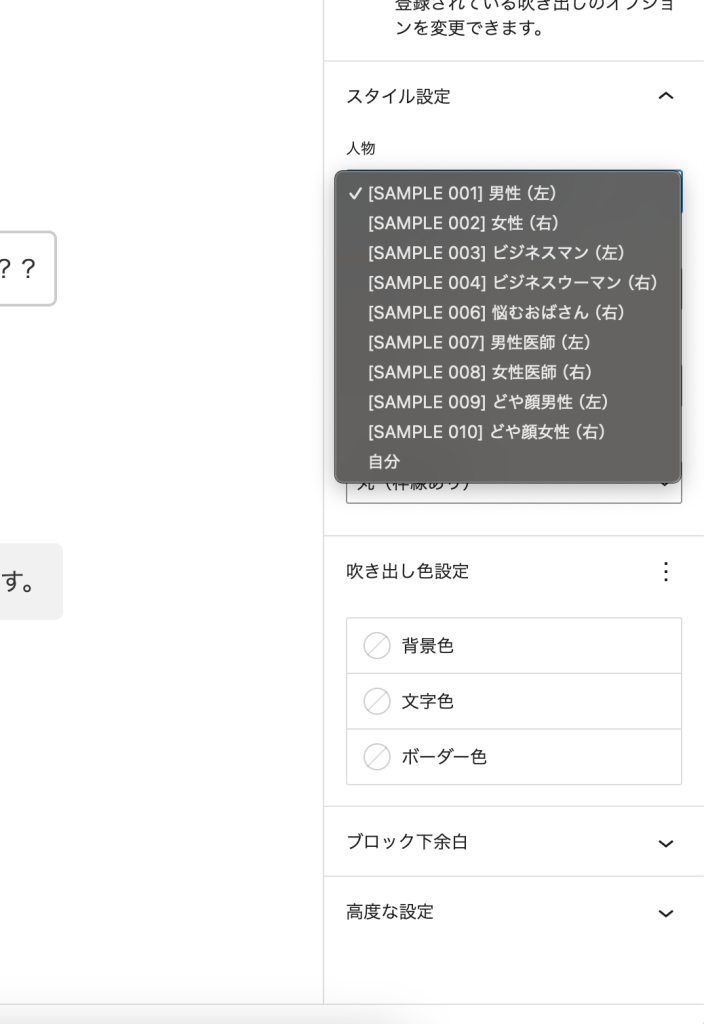
Task: Select [SAMPLE 004] ビジネスウーマン (右)
Action: (512, 283)
